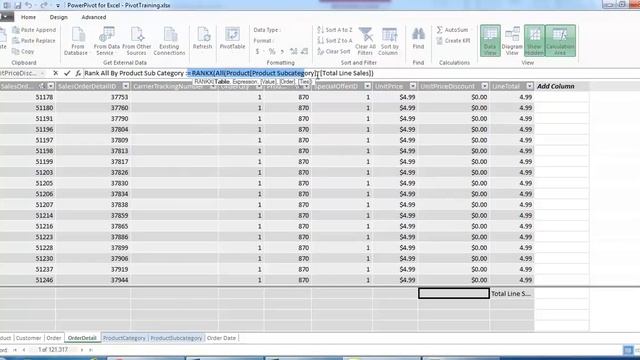Open Sort by Column
The width and height of the screenshot is (640, 360).
click(x=389, y=41)
